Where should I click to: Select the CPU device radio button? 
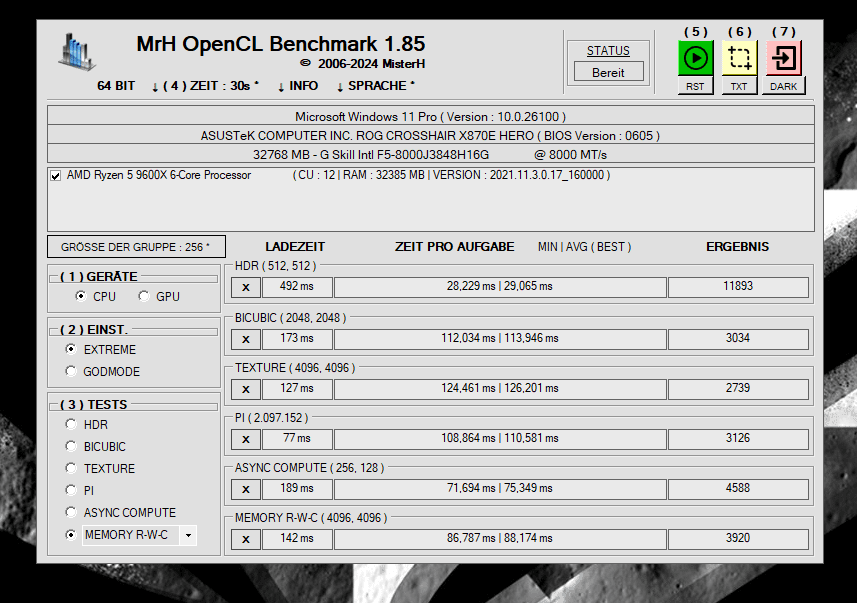(81, 296)
